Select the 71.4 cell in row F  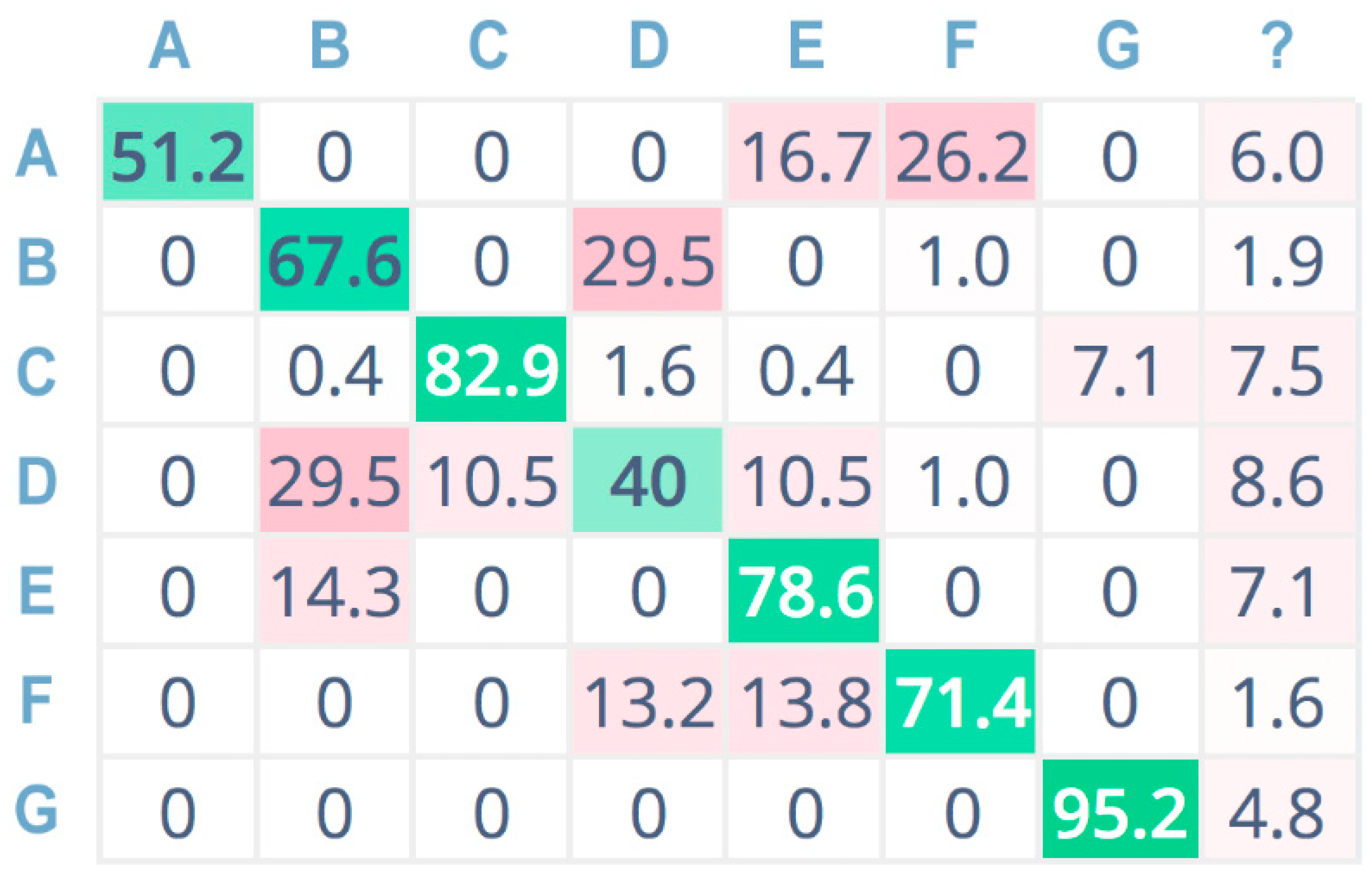[960, 701]
